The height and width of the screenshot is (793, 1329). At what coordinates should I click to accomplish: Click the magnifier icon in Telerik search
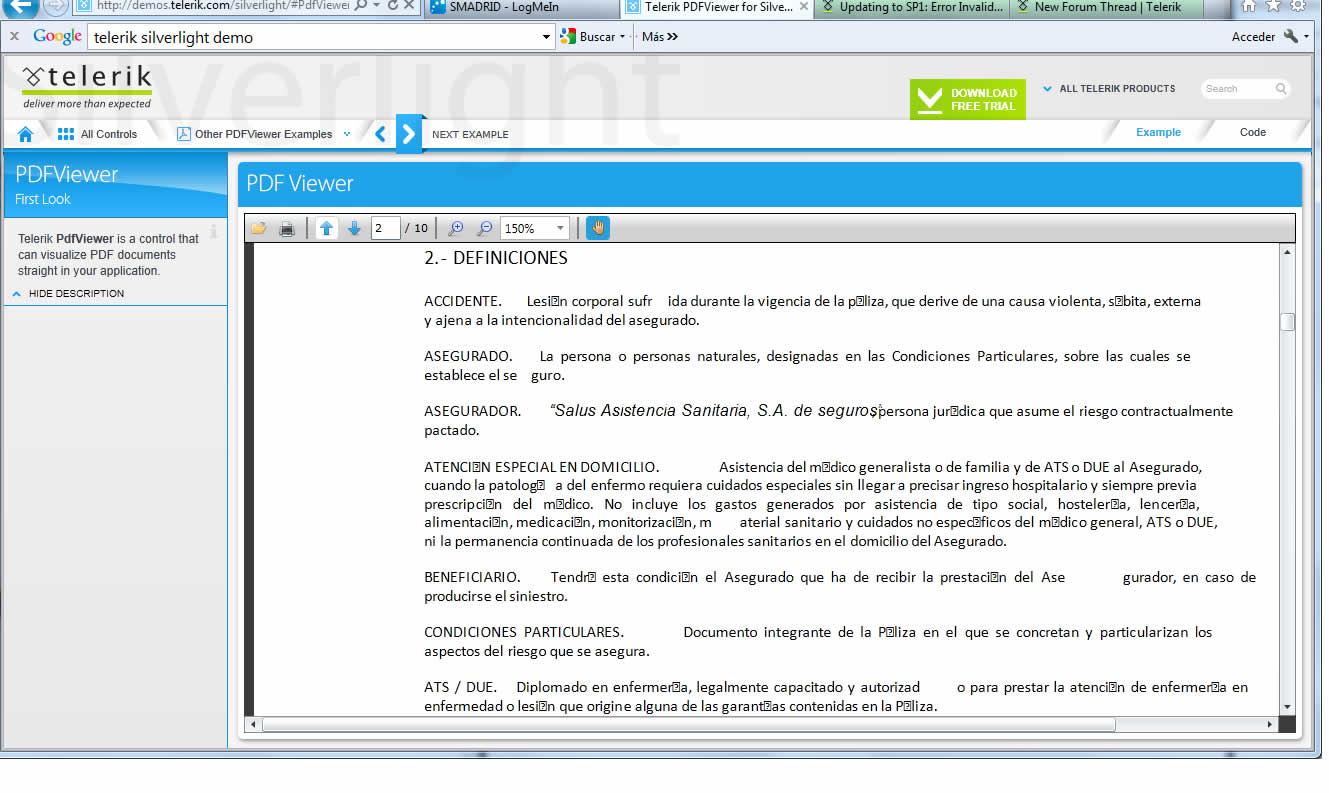point(1281,89)
